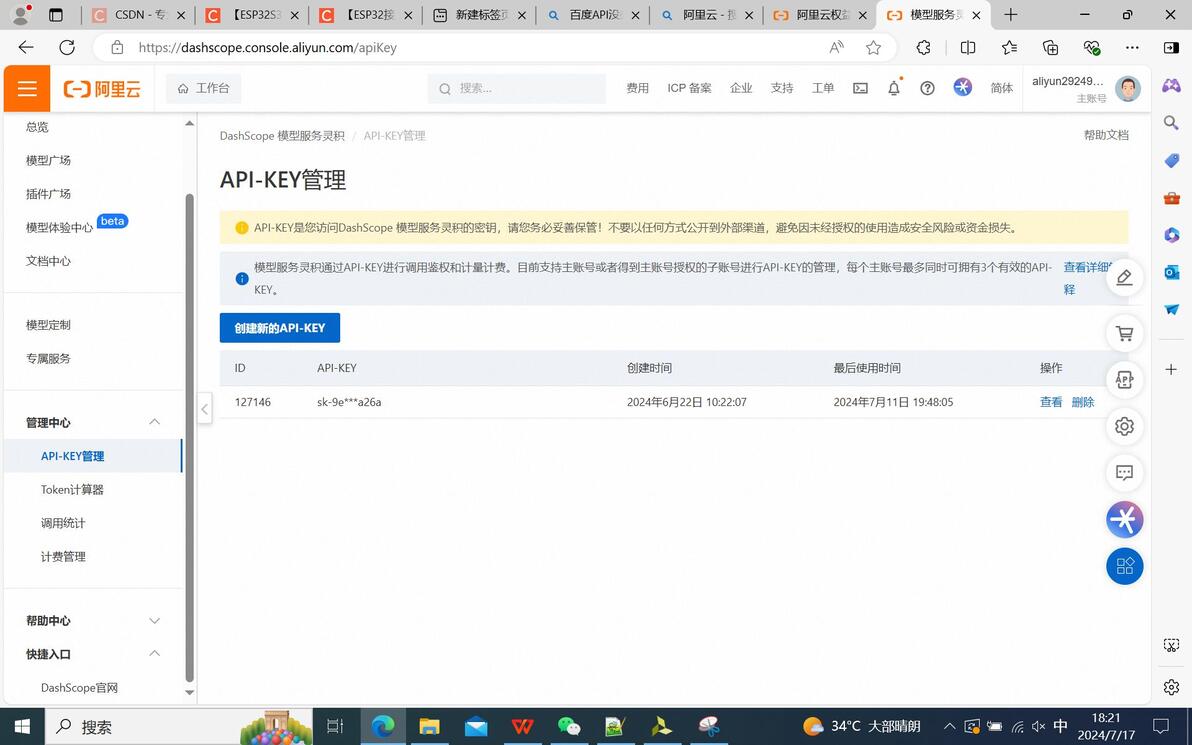Open the AI assistant icon in header
Viewport: 1192px width, 745px height.
coord(962,87)
